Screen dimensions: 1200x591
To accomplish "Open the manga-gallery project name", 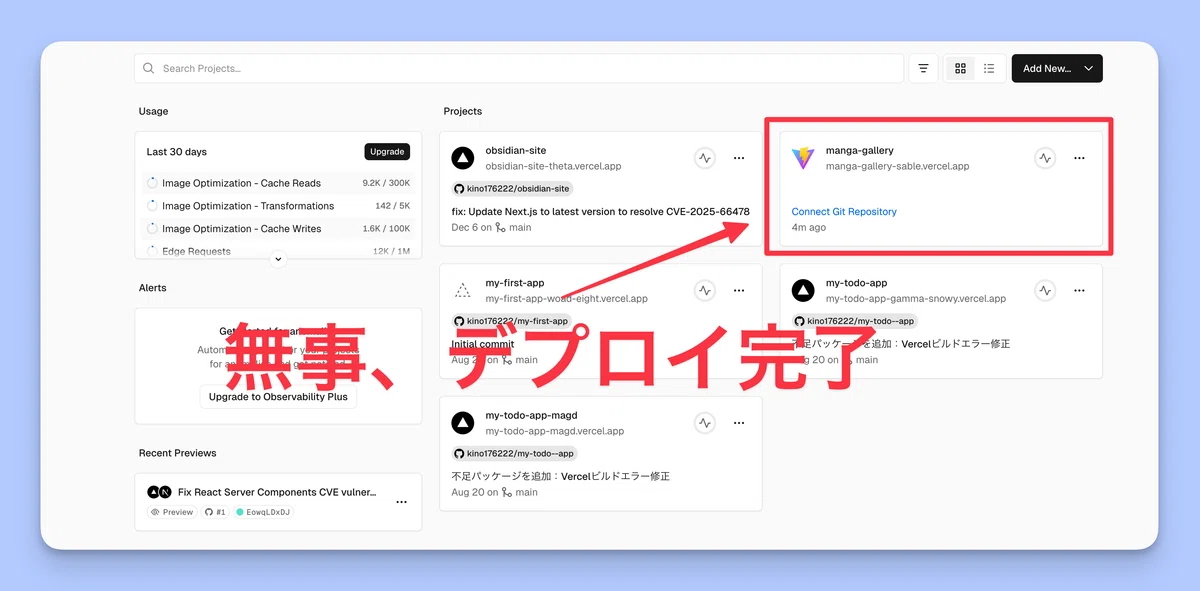I will click(x=860, y=150).
